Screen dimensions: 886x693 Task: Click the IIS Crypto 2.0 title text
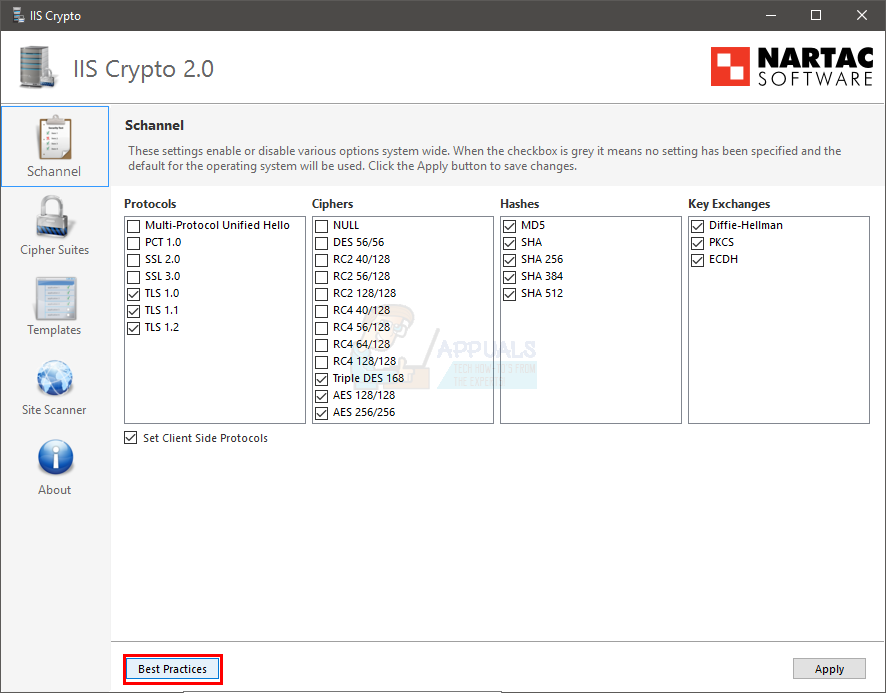144,69
